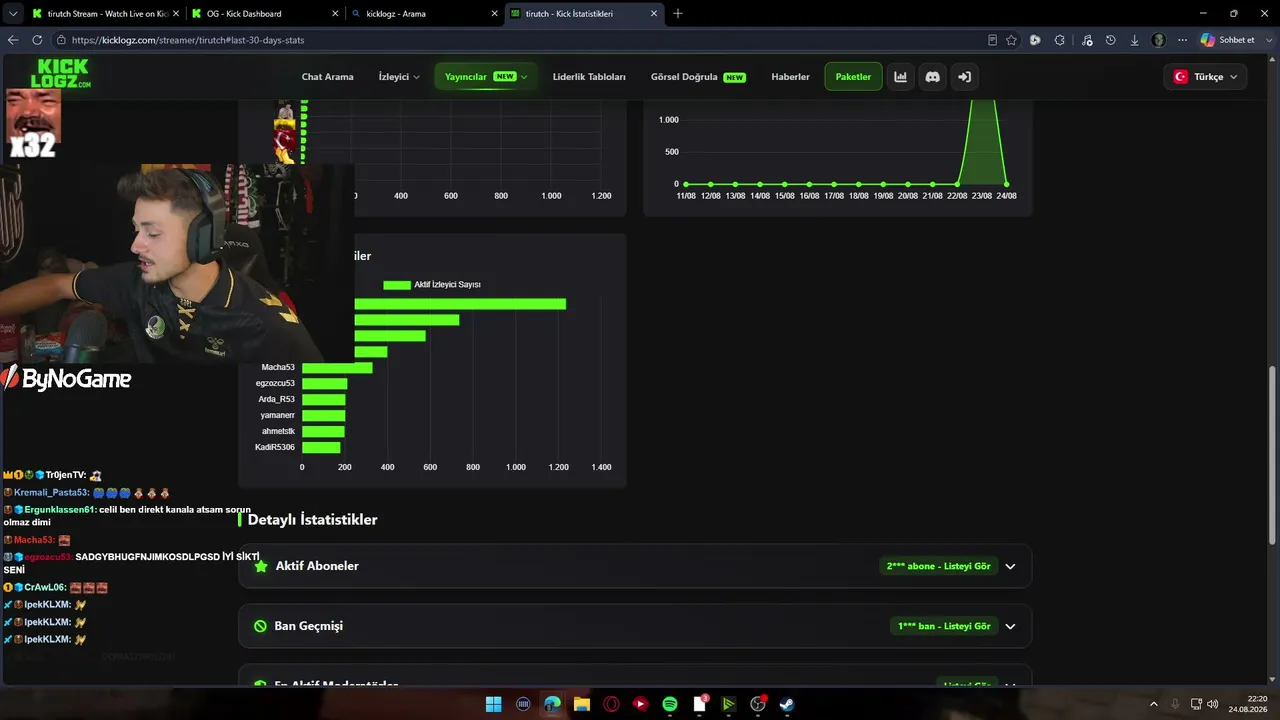The image size is (1280, 720).
Task: Bookmark this page with the star icon
Action: pyautogui.click(x=1011, y=40)
